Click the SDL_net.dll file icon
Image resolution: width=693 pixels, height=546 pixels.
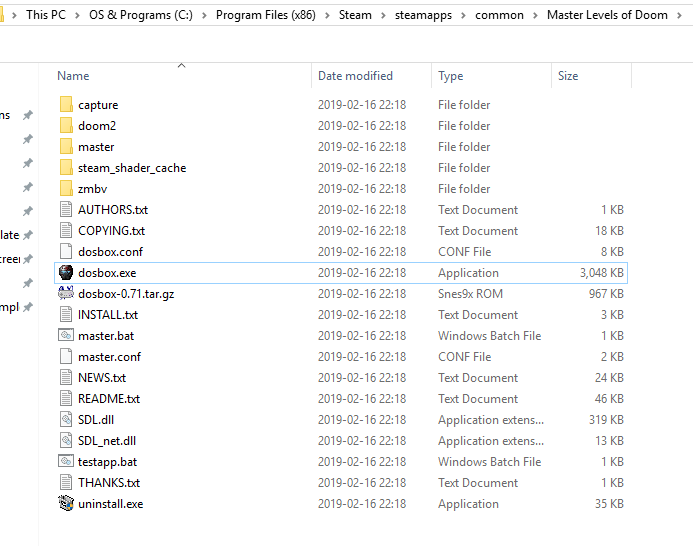coord(66,441)
